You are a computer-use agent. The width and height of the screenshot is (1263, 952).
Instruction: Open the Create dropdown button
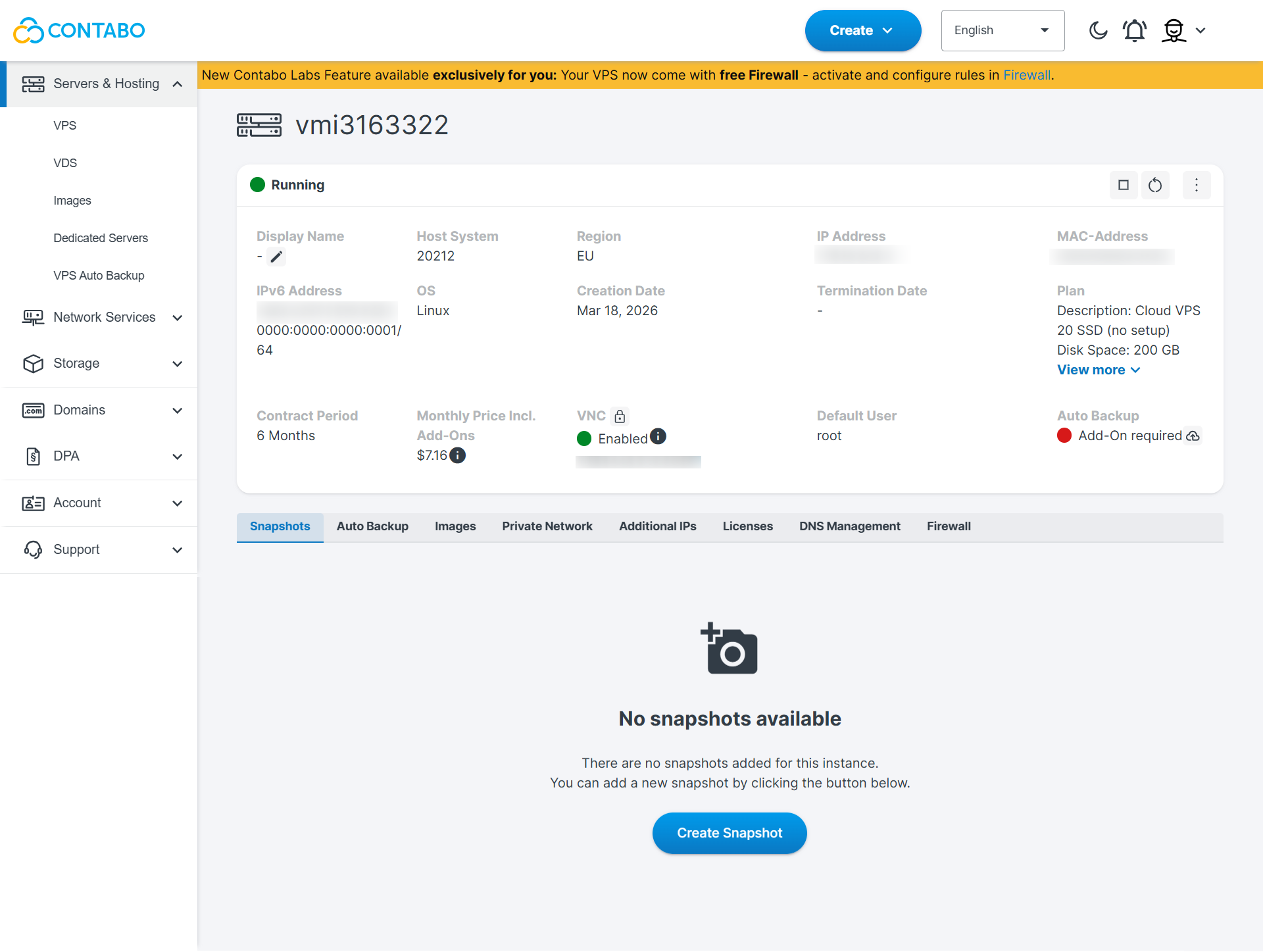tap(862, 30)
